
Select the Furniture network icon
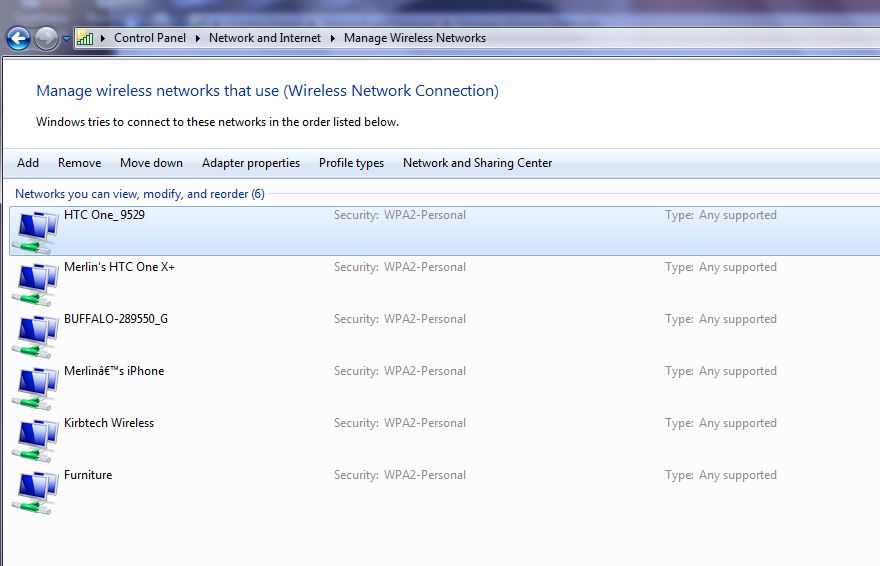[36, 492]
